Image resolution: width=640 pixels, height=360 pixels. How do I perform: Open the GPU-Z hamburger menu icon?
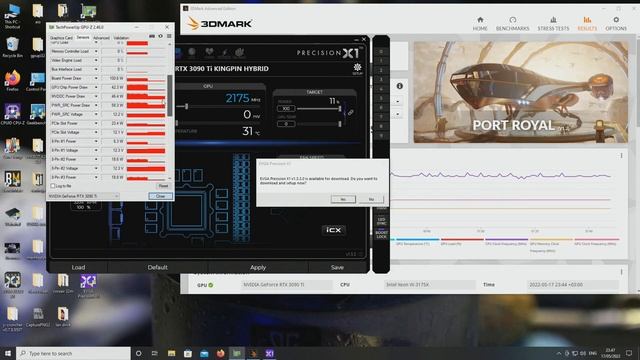point(169,36)
